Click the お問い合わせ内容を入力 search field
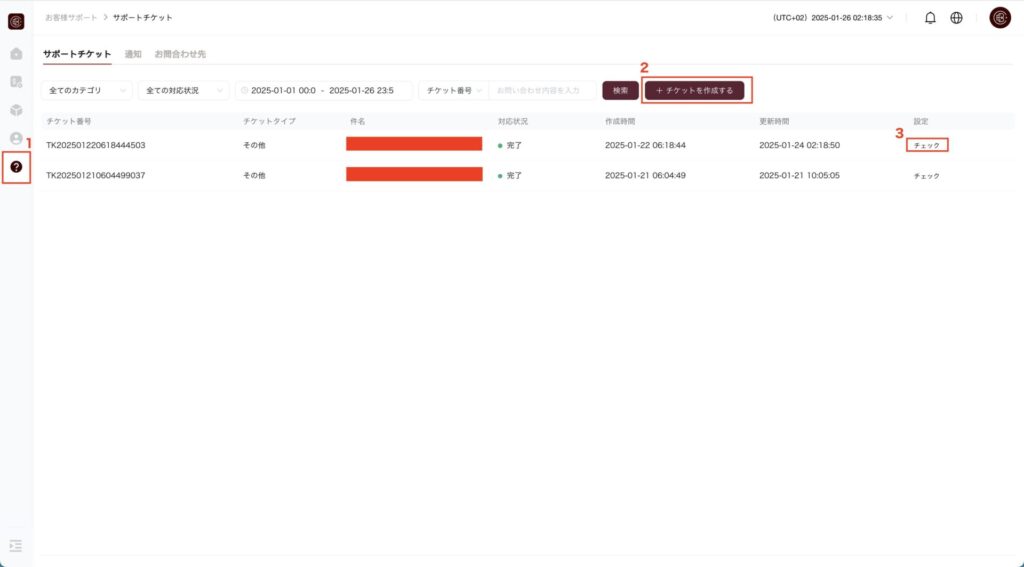 [x=542, y=91]
